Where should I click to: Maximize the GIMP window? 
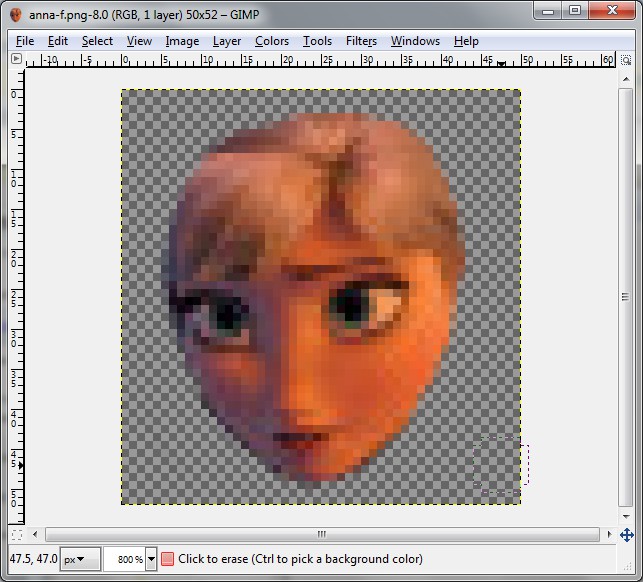coord(575,10)
